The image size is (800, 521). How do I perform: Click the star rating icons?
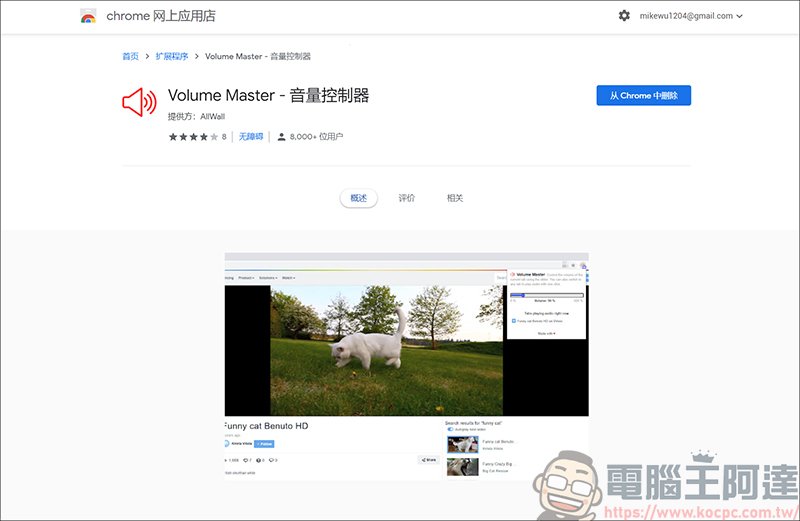click(x=193, y=137)
